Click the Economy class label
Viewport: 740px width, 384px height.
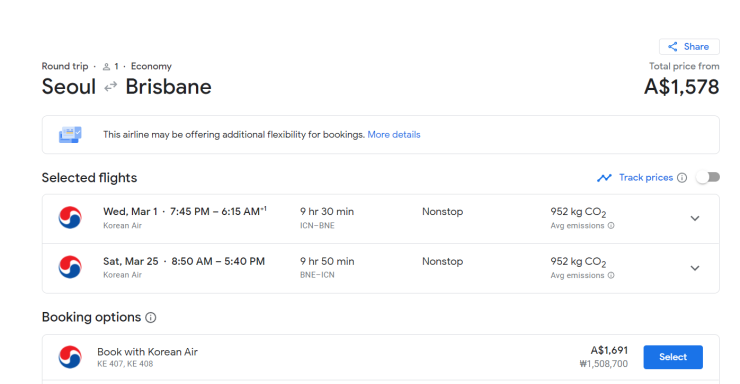click(151, 67)
